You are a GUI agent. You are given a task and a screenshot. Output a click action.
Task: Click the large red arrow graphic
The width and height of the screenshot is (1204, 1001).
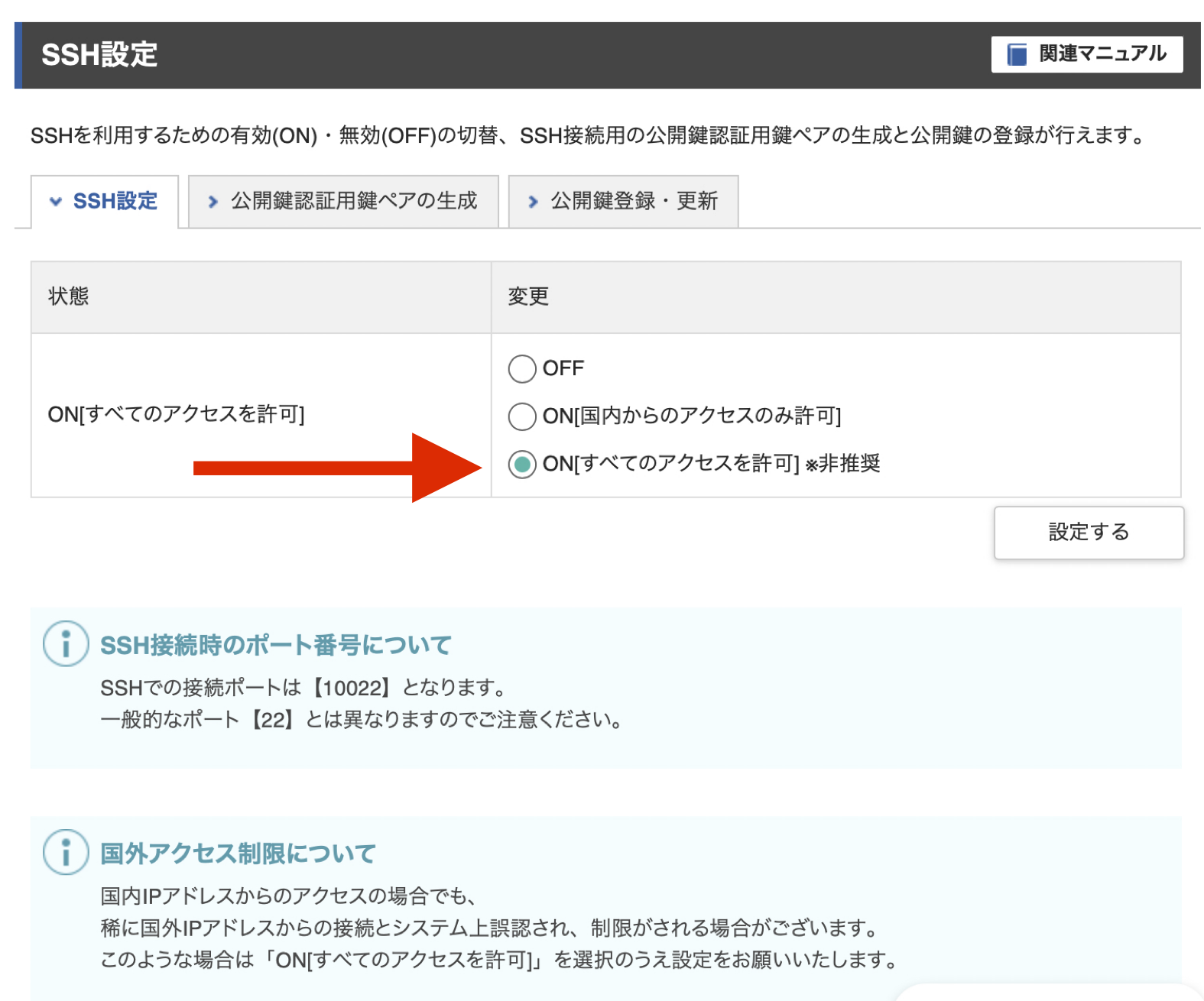click(x=337, y=468)
